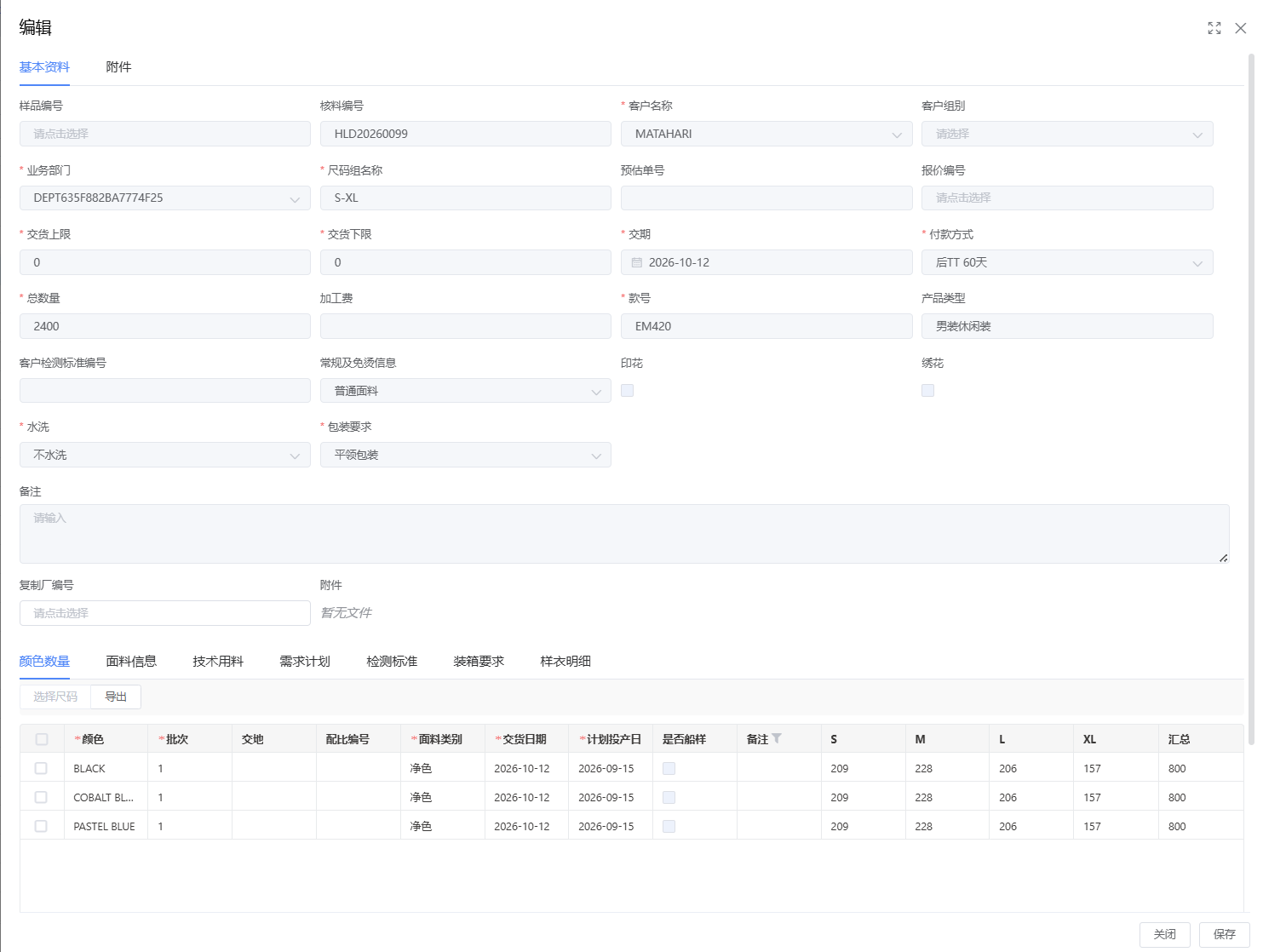Open the 水洗 dropdown
The width and height of the screenshot is (1263, 952).
pyautogui.click(x=295, y=456)
